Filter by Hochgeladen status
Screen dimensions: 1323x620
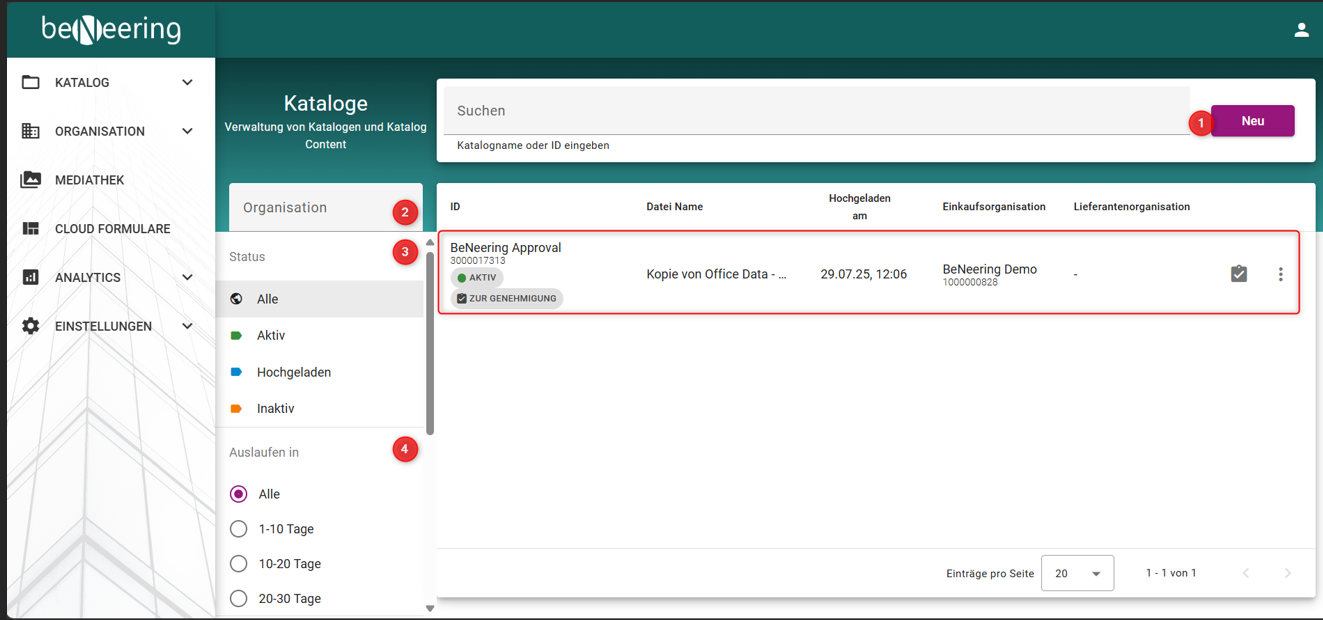click(x=293, y=372)
